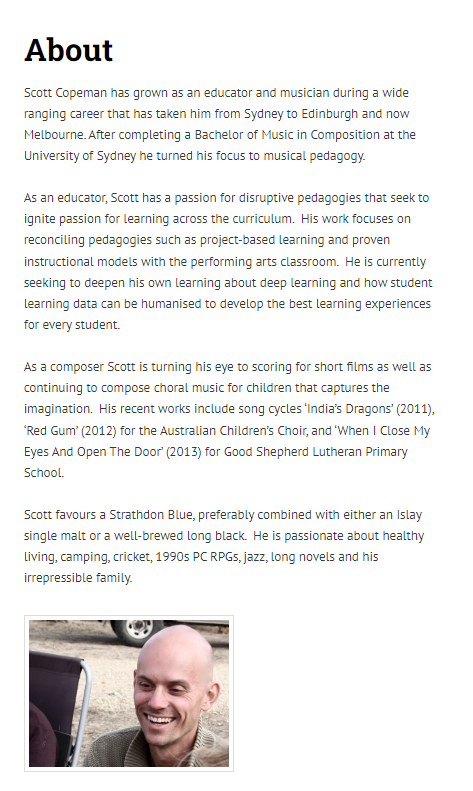Image resolution: width=473 pixels, height=791 pixels.
Task: Select the text 'University of Sydney'
Action: (x=80, y=156)
